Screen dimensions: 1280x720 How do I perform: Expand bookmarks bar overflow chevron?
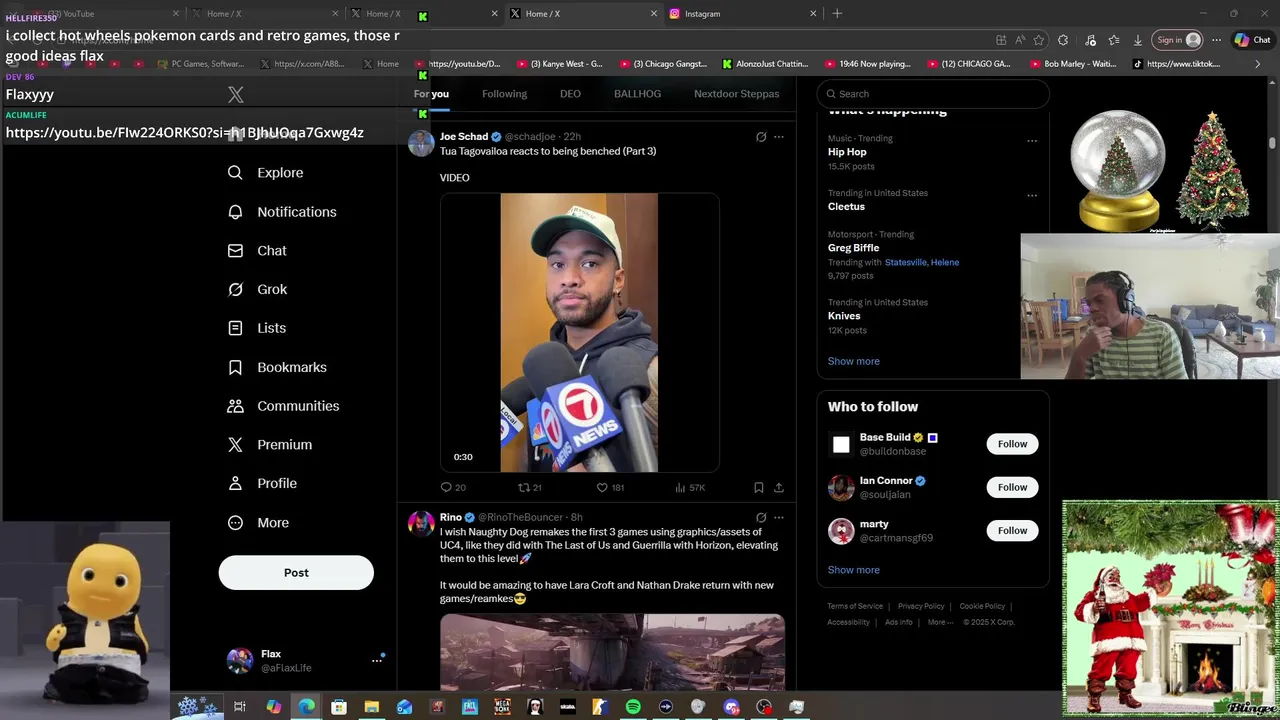point(1259,64)
